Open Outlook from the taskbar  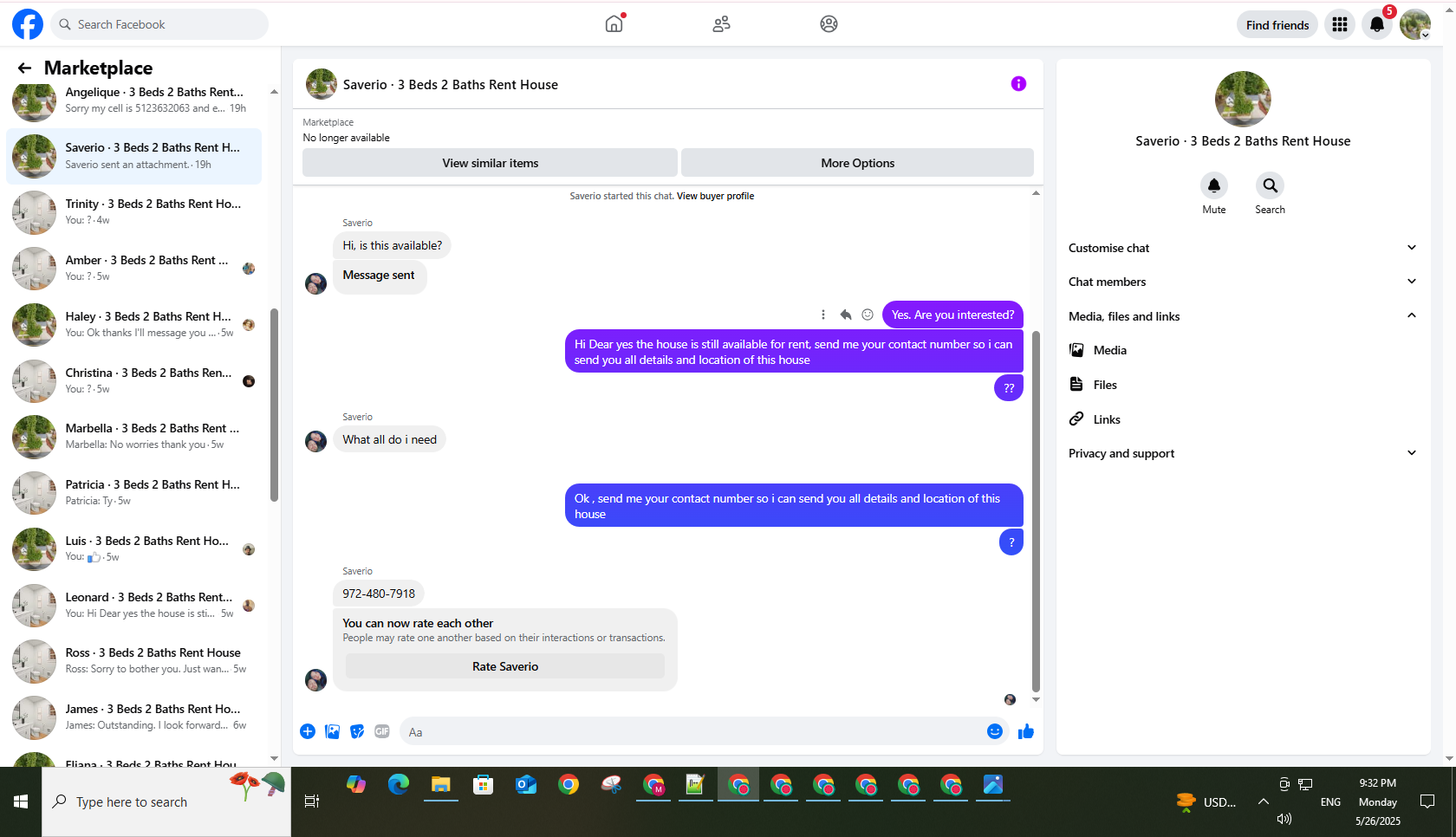pyautogui.click(x=526, y=785)
